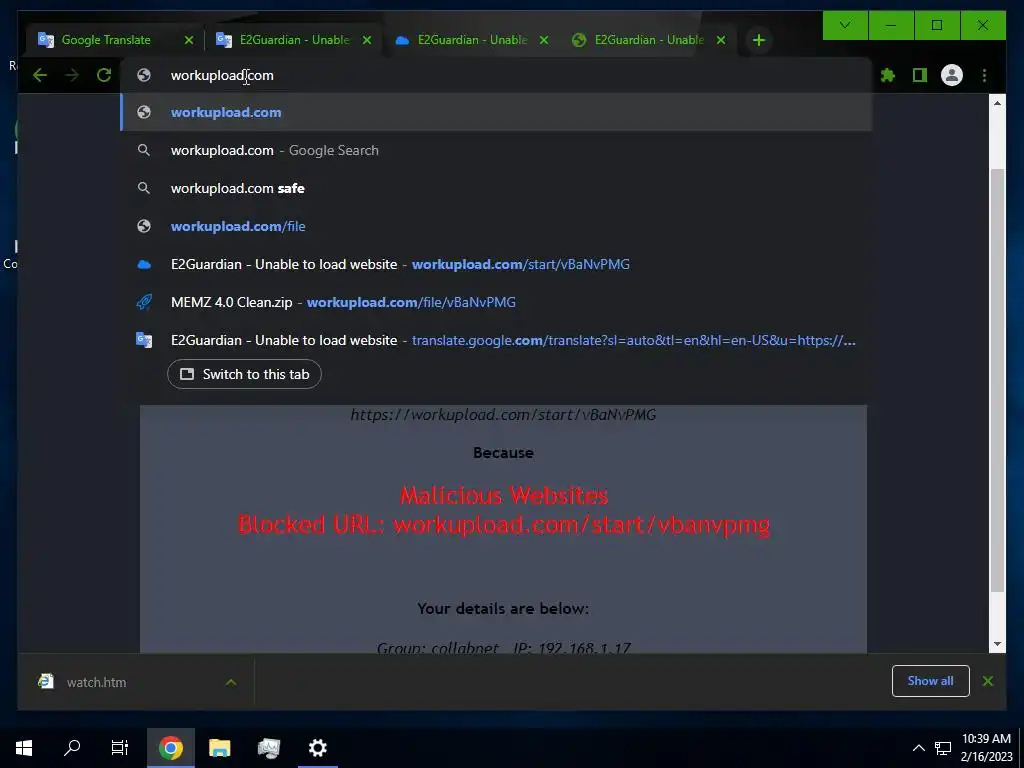
Task: Expand the watch.htm download options chevron
Action: 231,682
